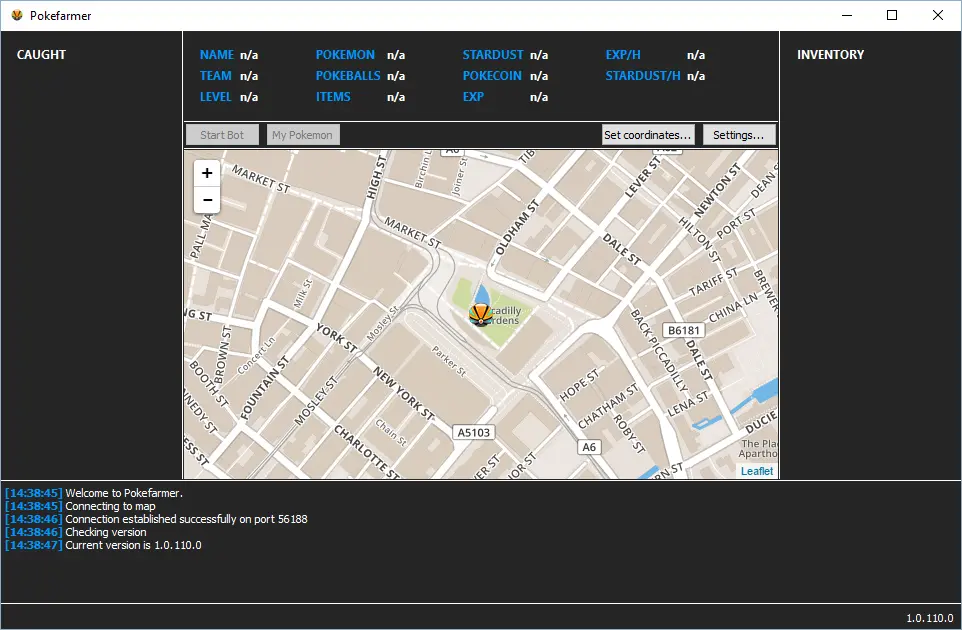Click the EXP/H stat label
The image size is (962, 630).
coord(623,55)
